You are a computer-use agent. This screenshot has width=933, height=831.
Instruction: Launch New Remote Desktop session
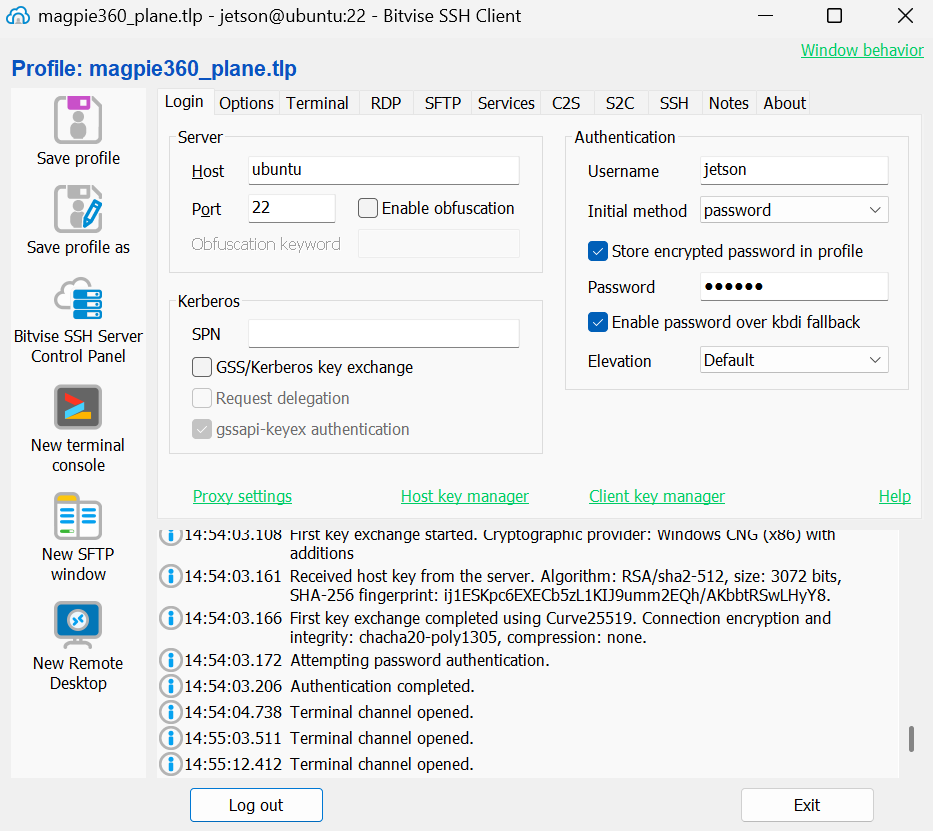(x=78, y=625)
